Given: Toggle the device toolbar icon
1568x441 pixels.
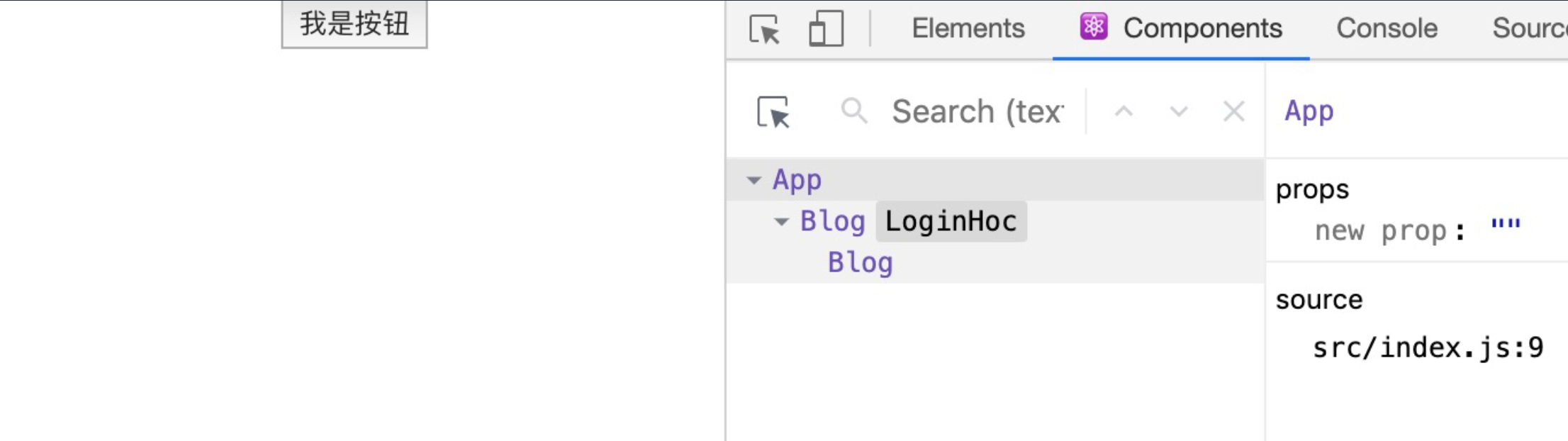Looking at the screenshot, I should pos(826,29).
